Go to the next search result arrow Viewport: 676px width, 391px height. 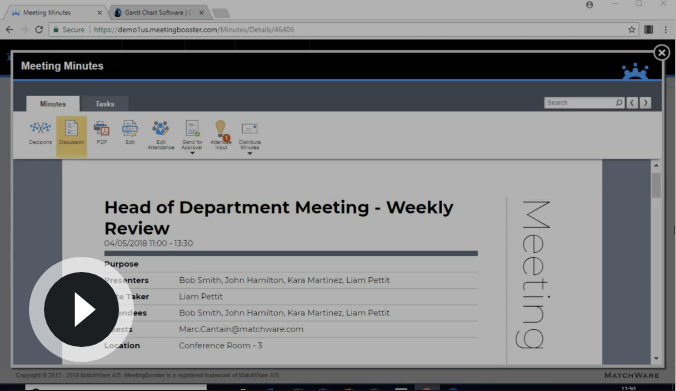(645, 103)
